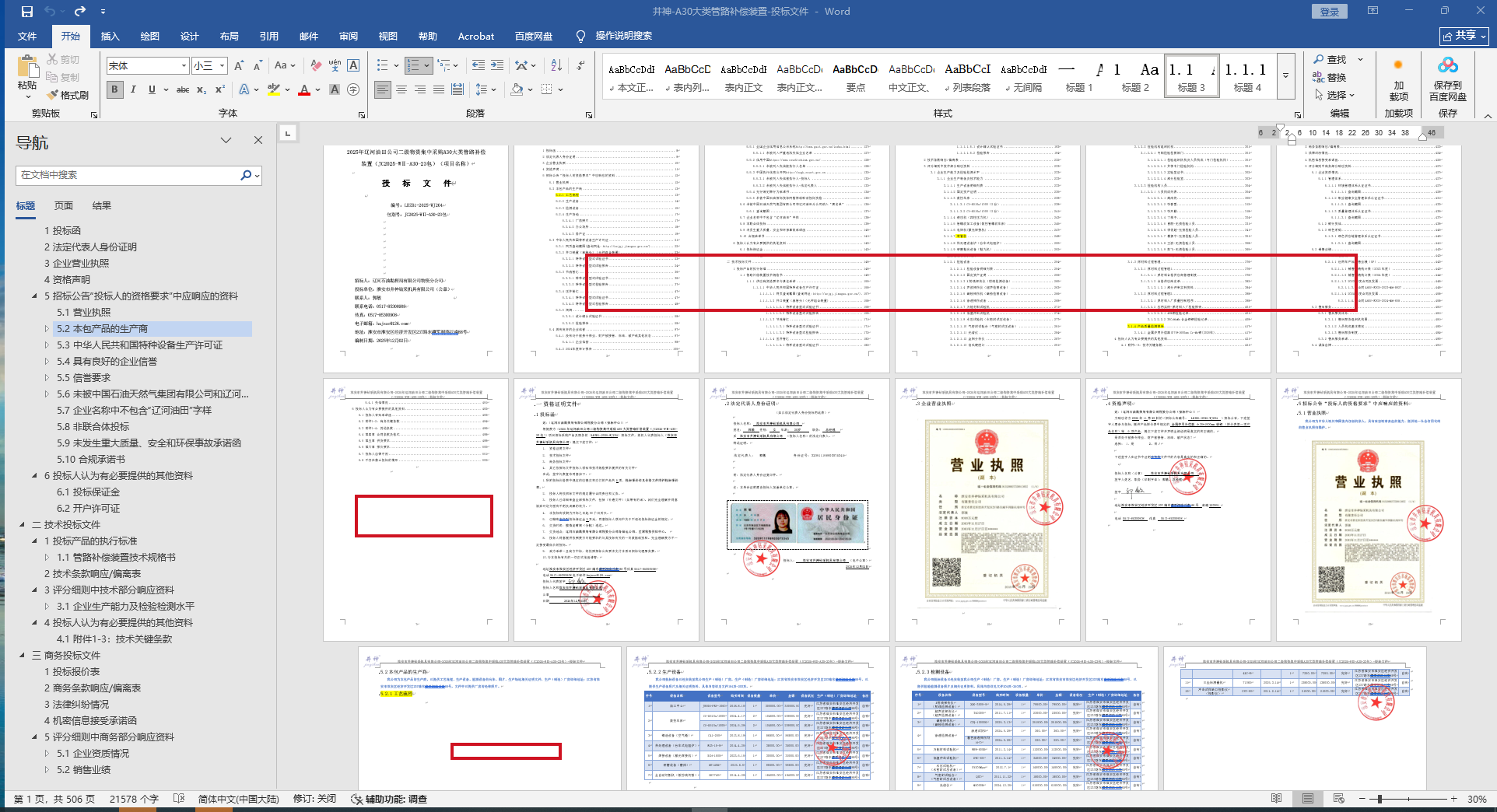Switch to the 布局 (Layout) ribbon tab
The width and height of the screenshot is (1497, 812).
point(230,36)
